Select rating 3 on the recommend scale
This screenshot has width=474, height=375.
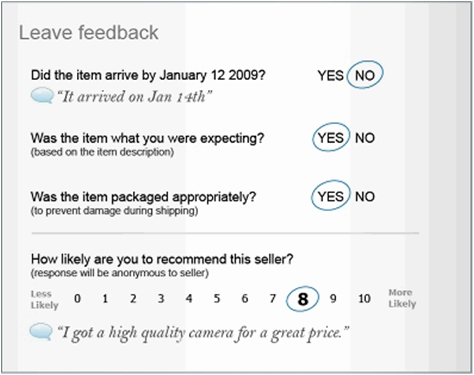(x=161, y=298)
